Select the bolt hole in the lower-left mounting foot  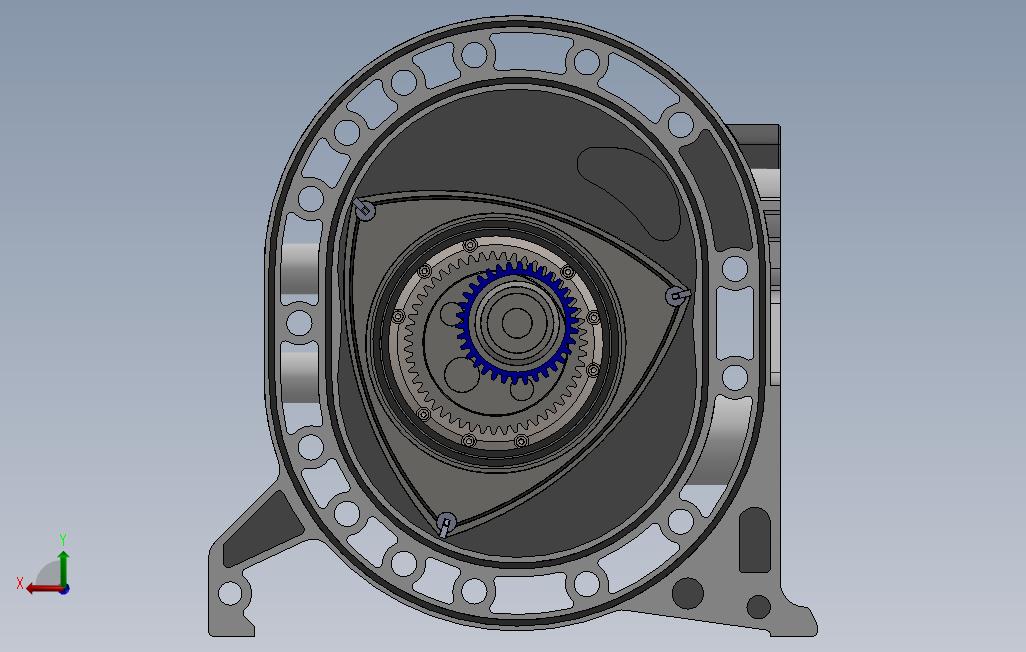(230, 593)
